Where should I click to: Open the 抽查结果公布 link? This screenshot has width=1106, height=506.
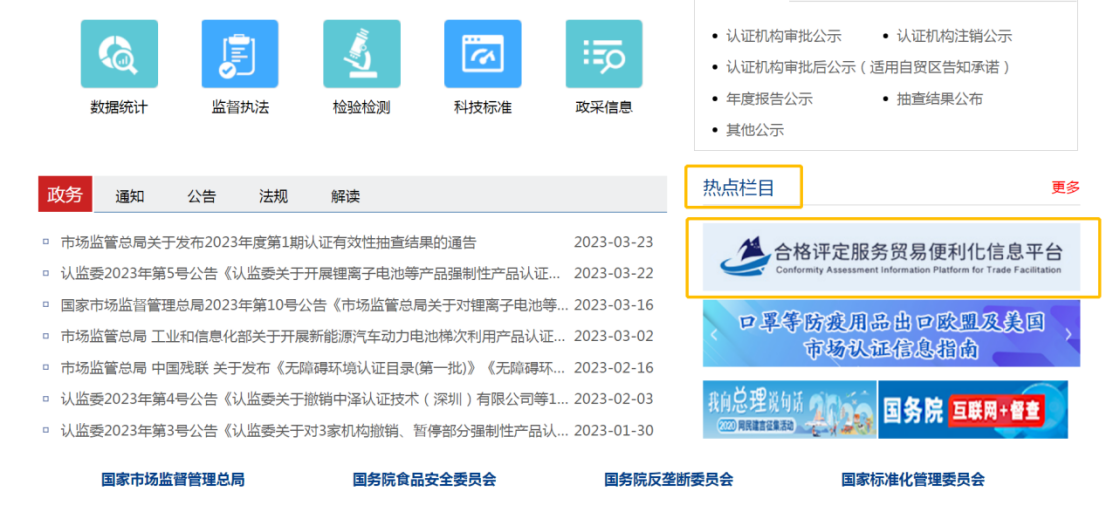[939, 99]
